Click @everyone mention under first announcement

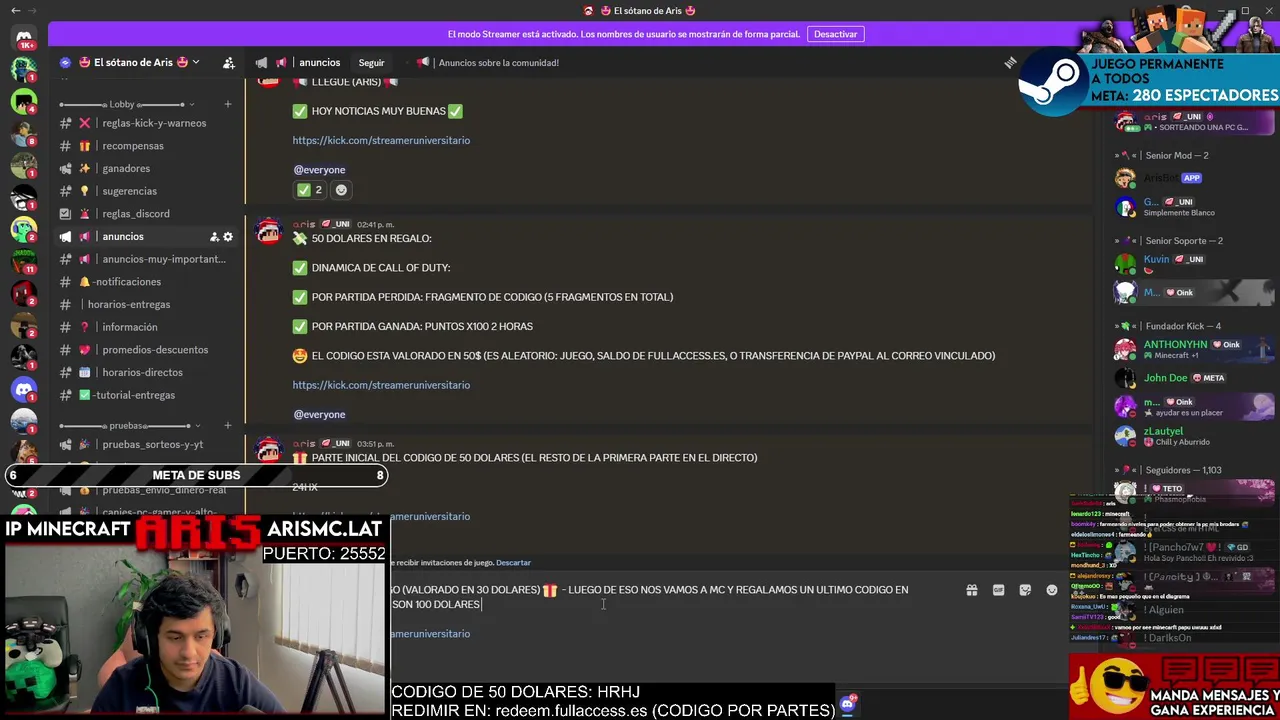point(319,170)
